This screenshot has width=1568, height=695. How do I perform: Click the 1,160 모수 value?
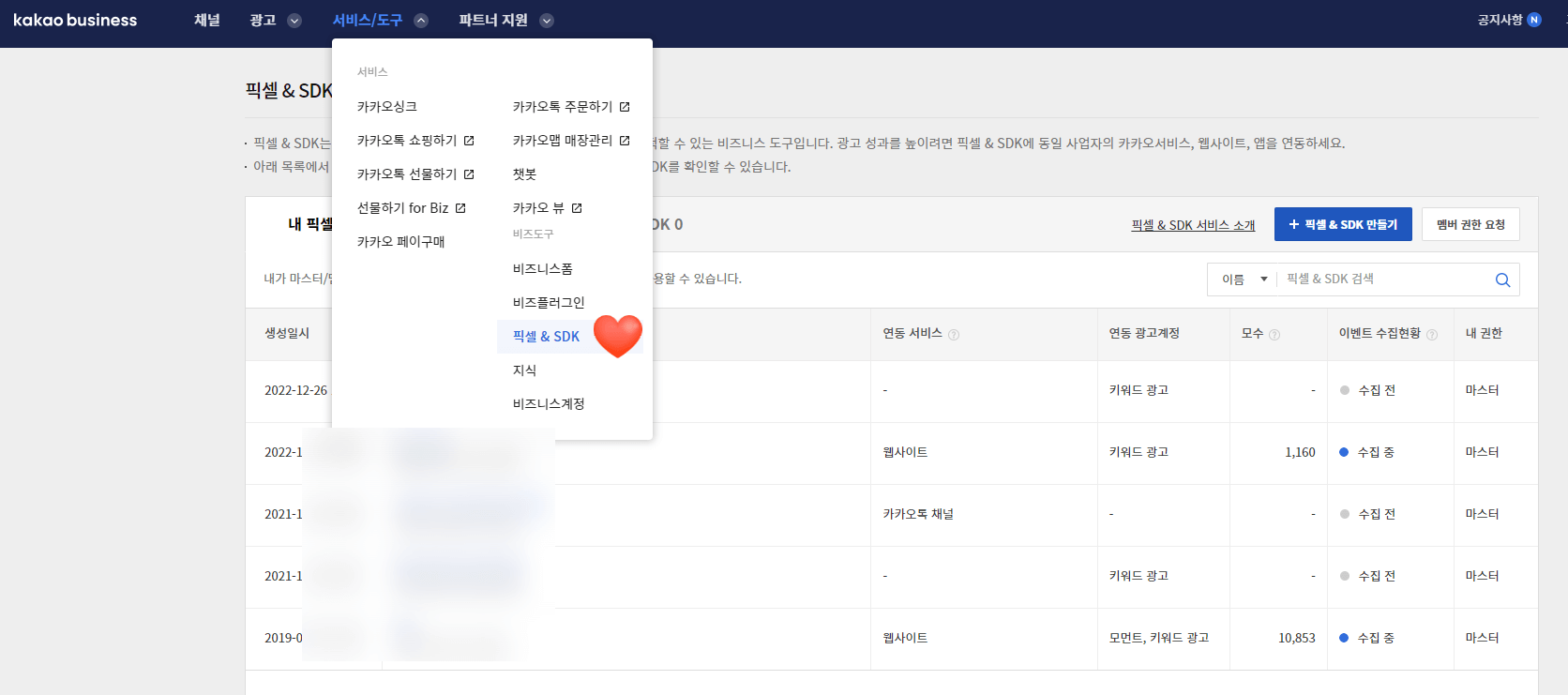(1300, 452)
